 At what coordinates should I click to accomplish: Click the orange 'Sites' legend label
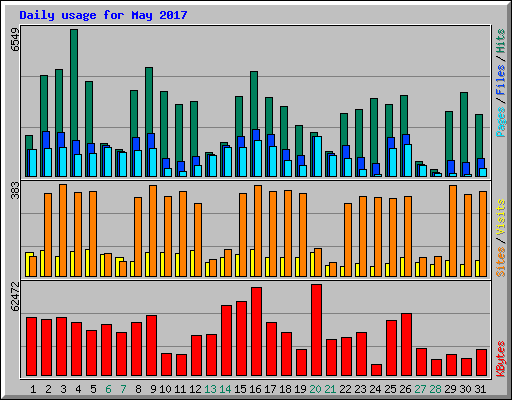(501, 262)
